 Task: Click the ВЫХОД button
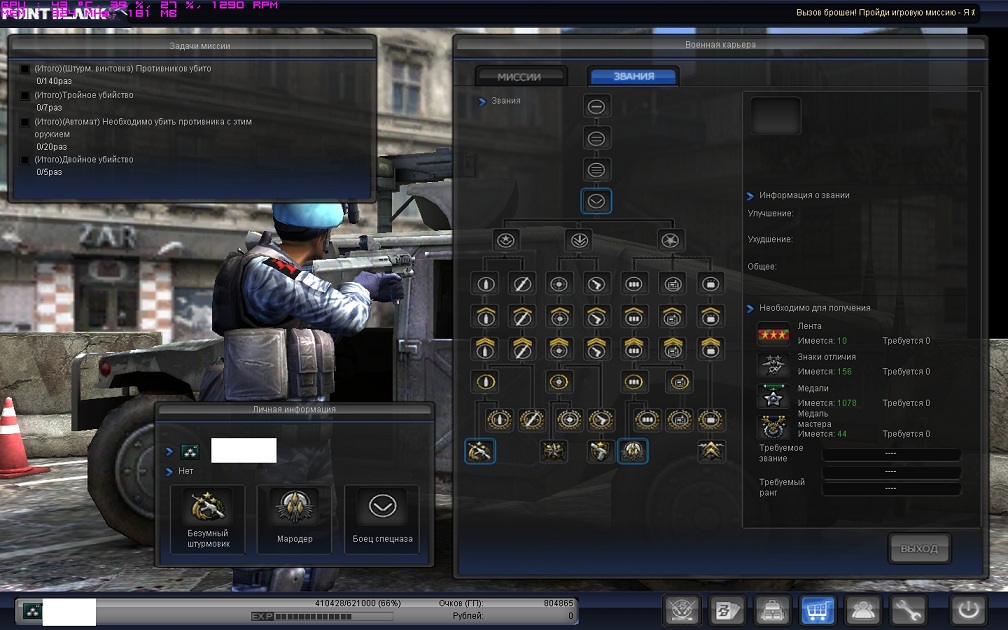pyautogui.click(x=919, y=548)
